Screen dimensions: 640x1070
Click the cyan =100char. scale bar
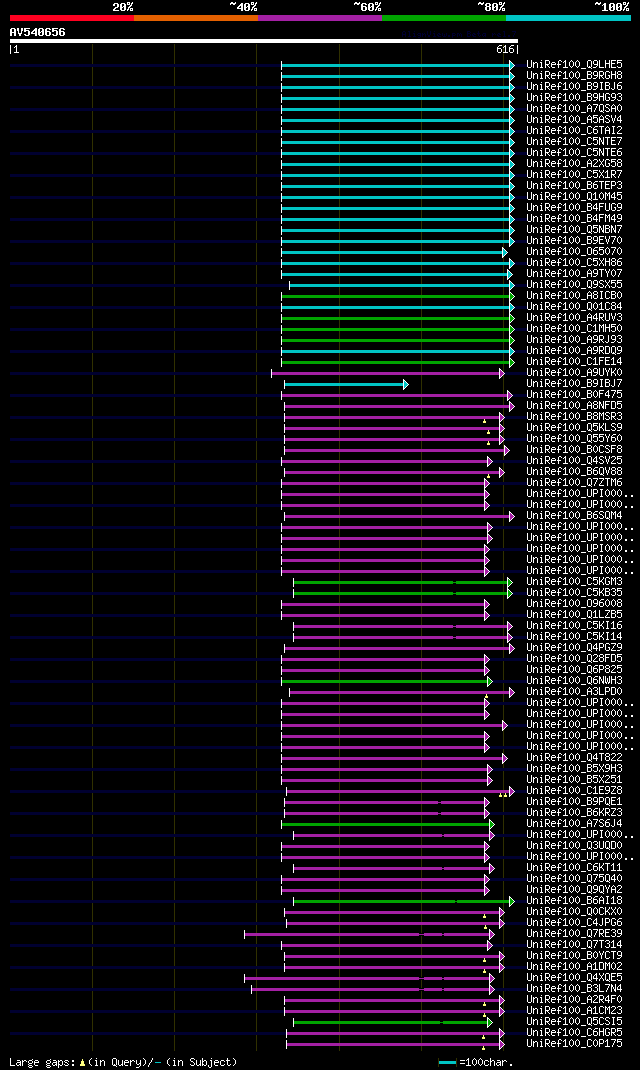[447, 1062]
